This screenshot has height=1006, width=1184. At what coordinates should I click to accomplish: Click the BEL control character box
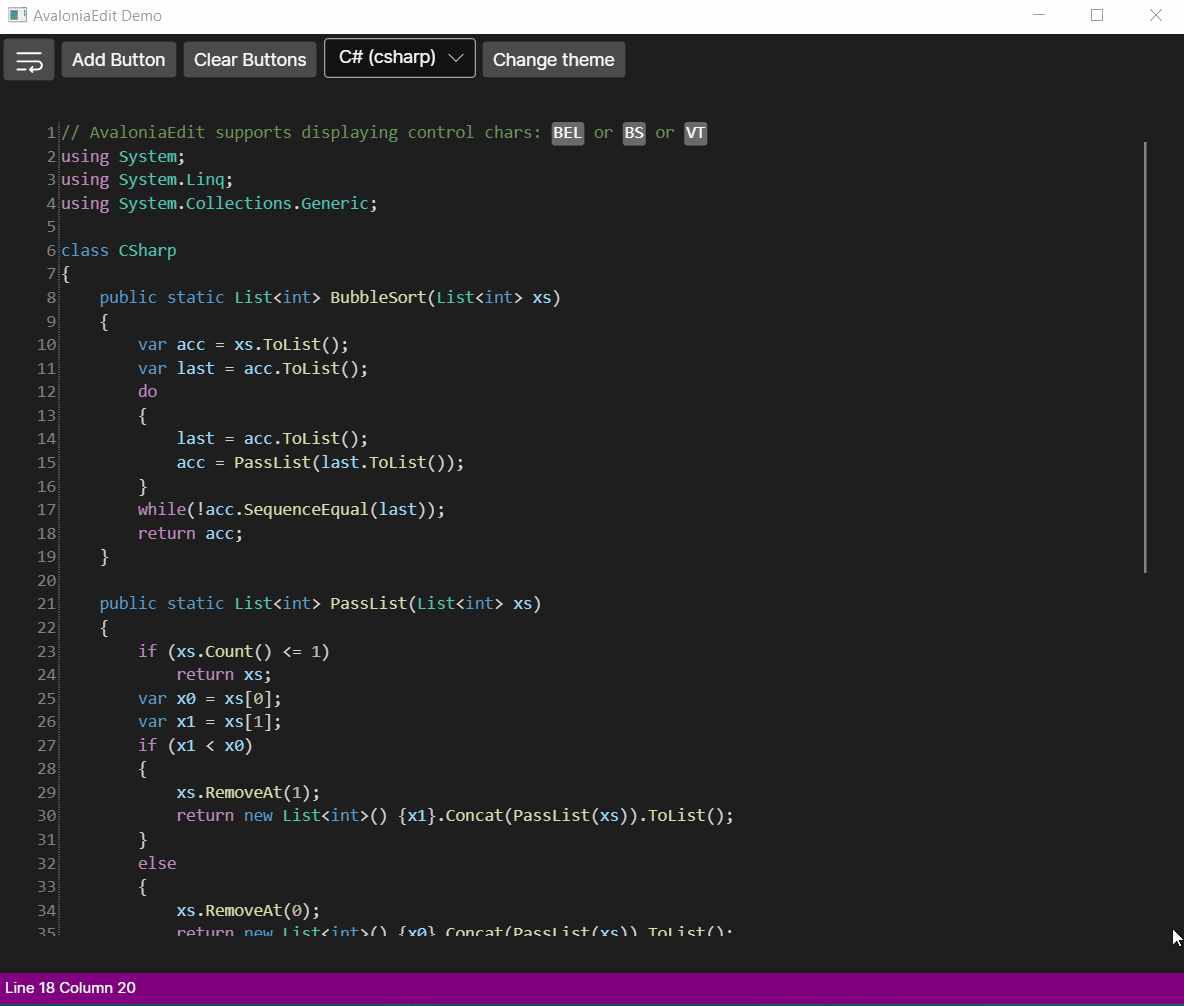(568, 133)
